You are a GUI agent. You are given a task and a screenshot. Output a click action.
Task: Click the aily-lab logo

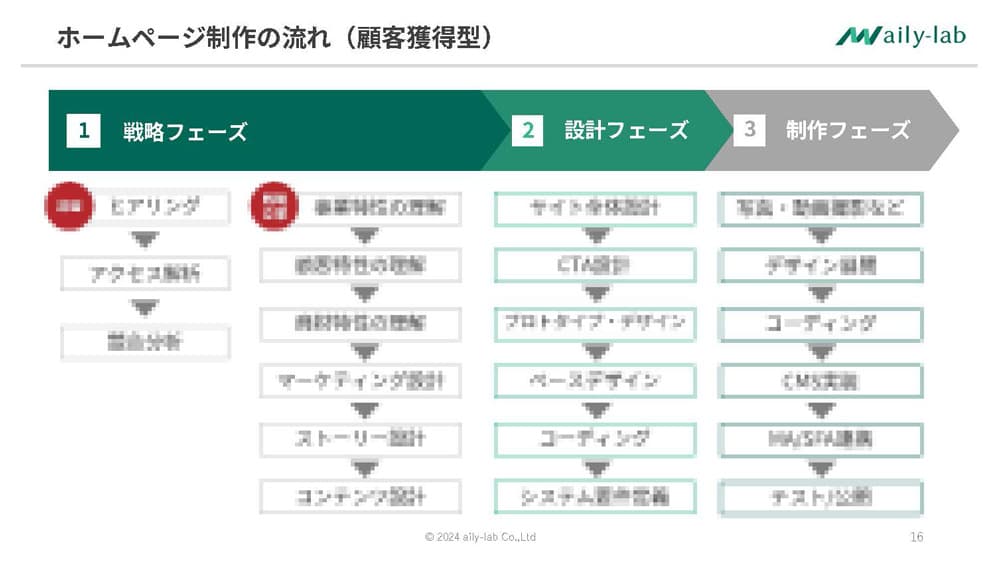[x=901, y=35]
